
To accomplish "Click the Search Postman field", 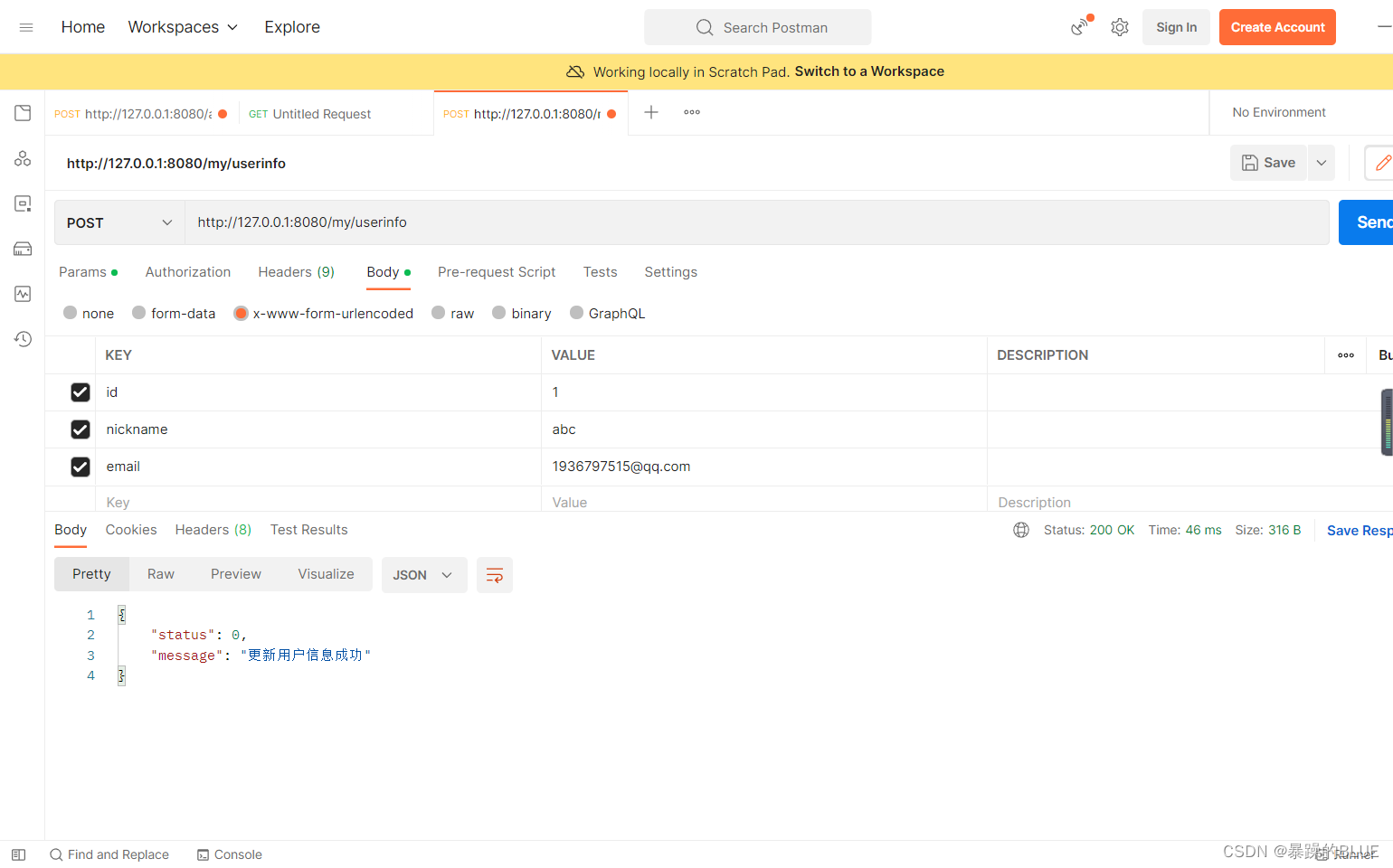I will click(x=758, y=27).
